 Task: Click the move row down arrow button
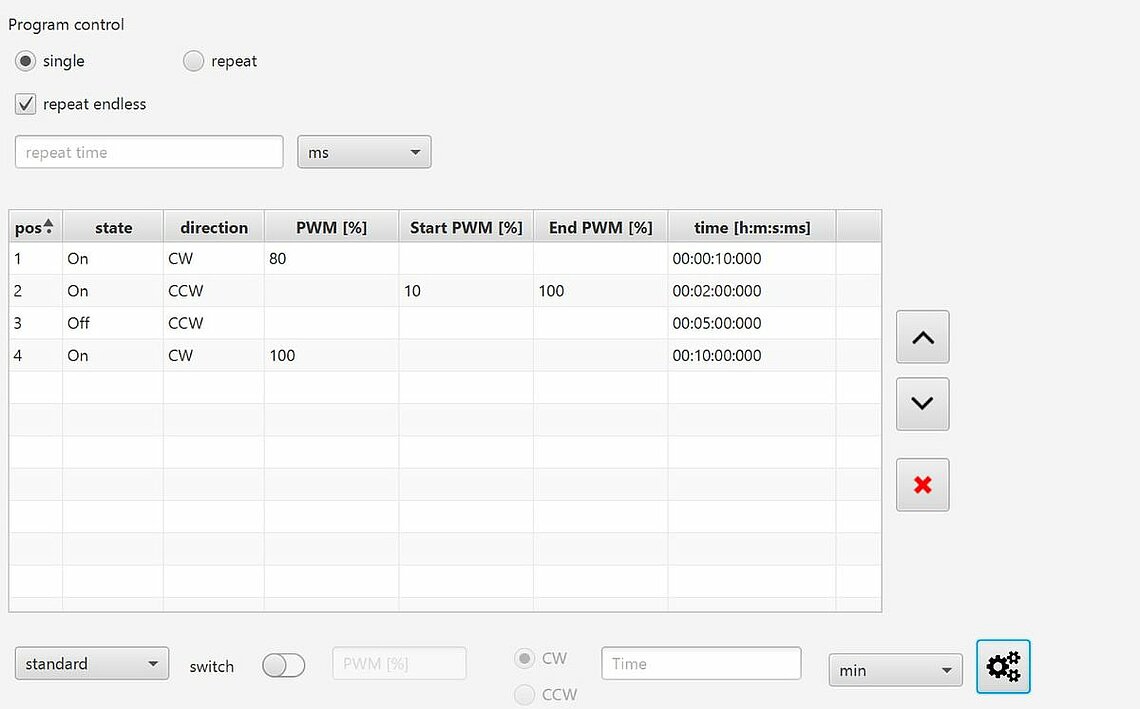922,404
